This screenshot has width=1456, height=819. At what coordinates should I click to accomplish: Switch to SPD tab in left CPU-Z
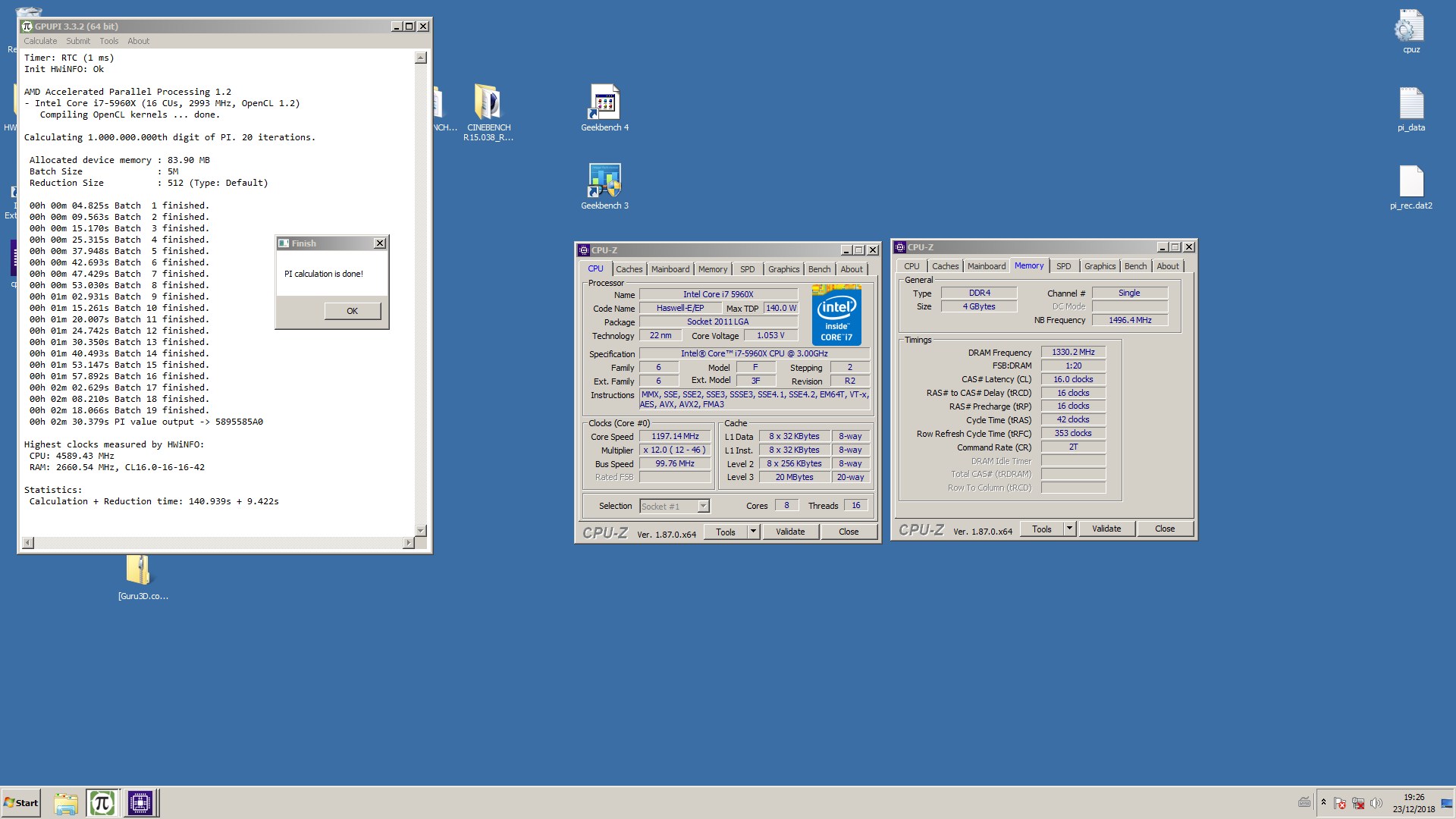pos(748,269)
